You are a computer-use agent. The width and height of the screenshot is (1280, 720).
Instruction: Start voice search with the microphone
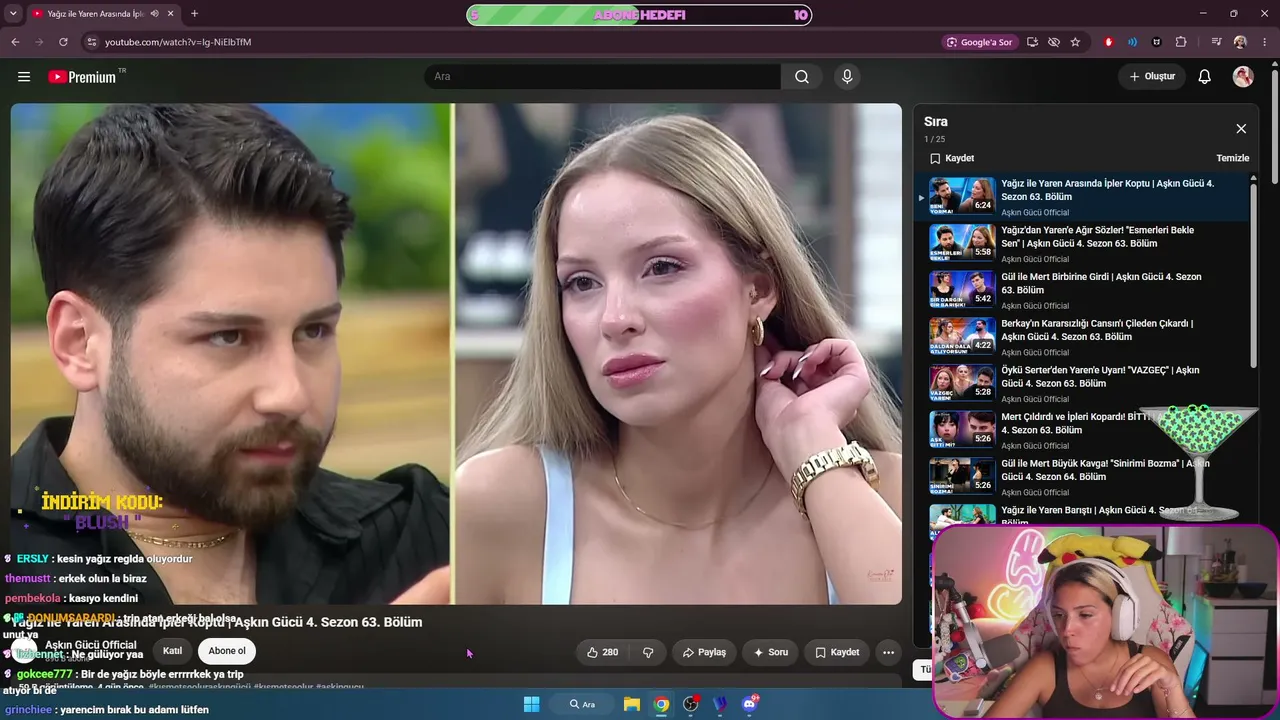tap(847, 77)
